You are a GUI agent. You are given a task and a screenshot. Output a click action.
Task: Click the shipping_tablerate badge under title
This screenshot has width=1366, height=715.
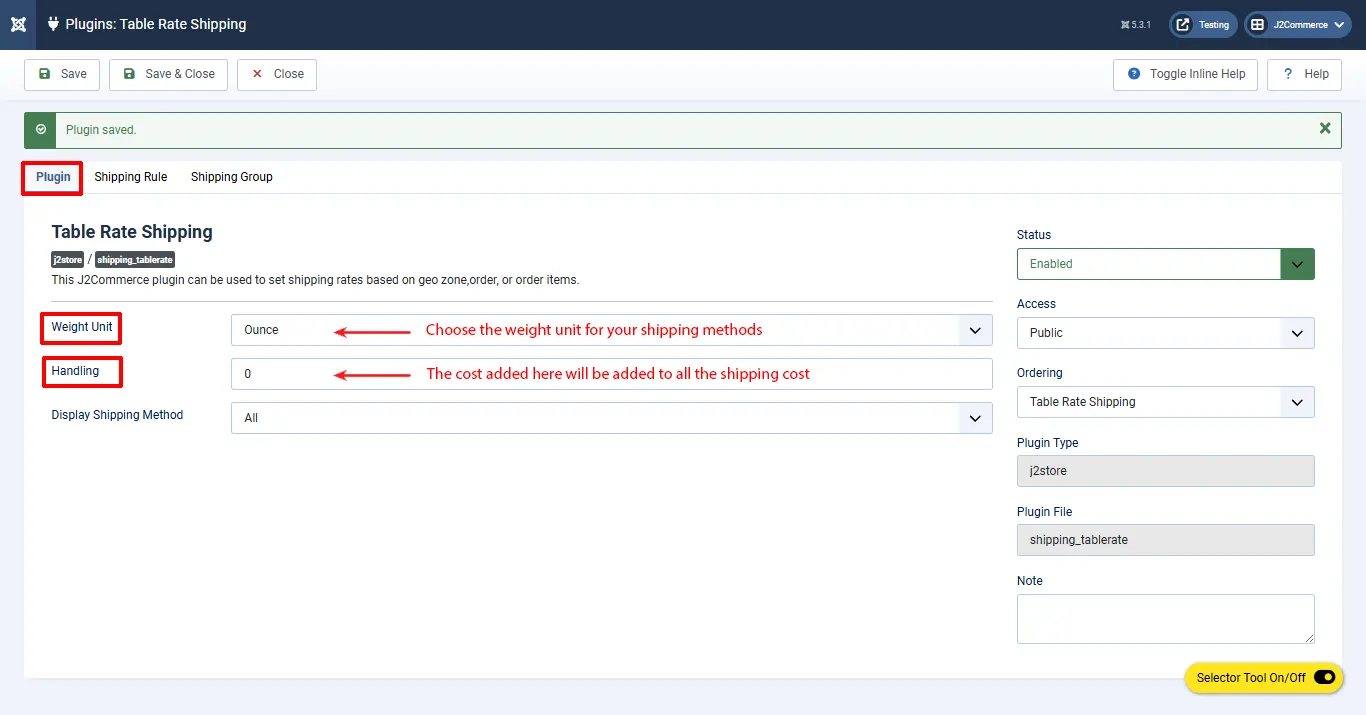[x=135, y=260]
